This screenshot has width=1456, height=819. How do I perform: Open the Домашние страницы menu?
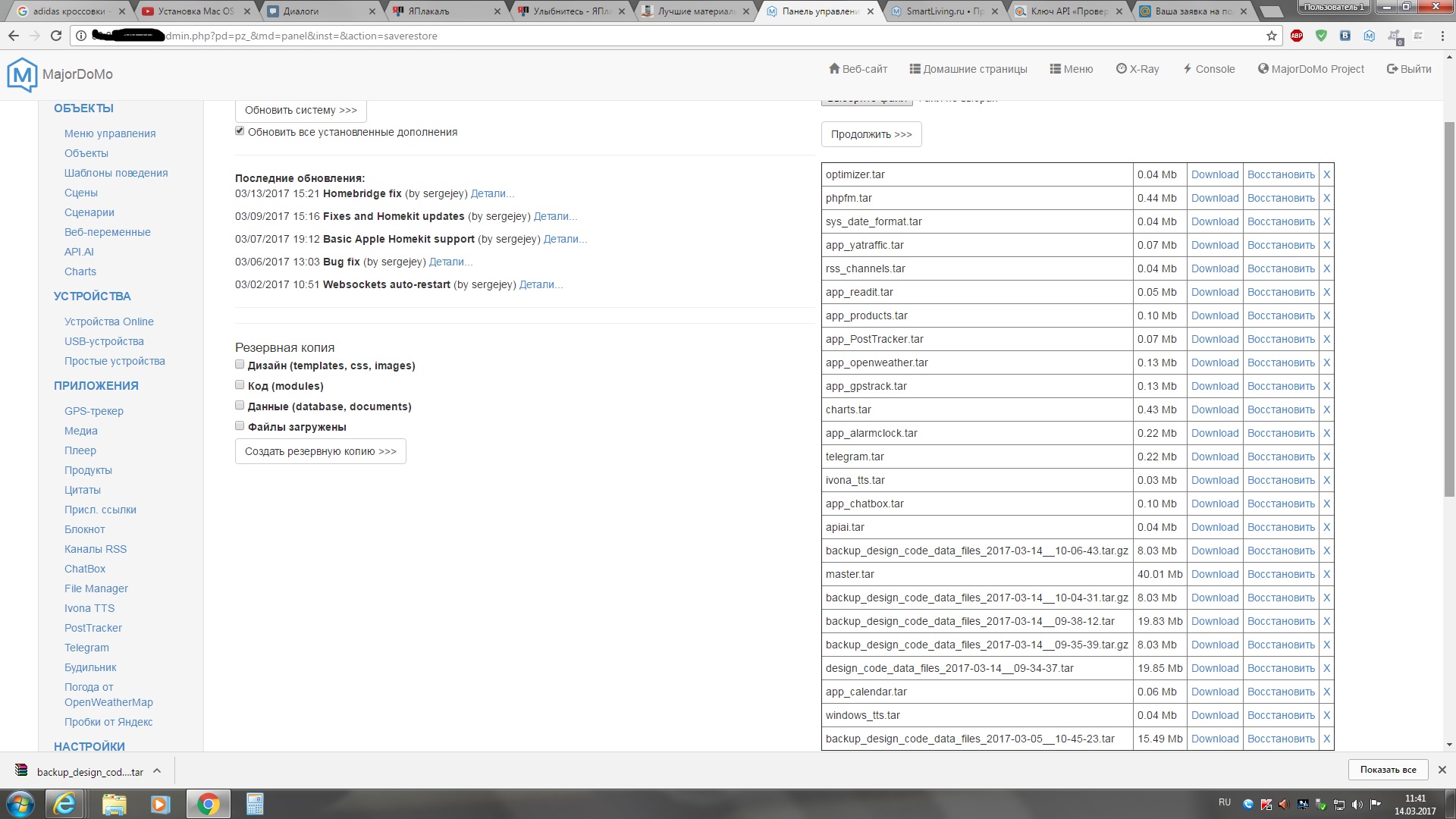pyautogui.click(x=968, y=69)
